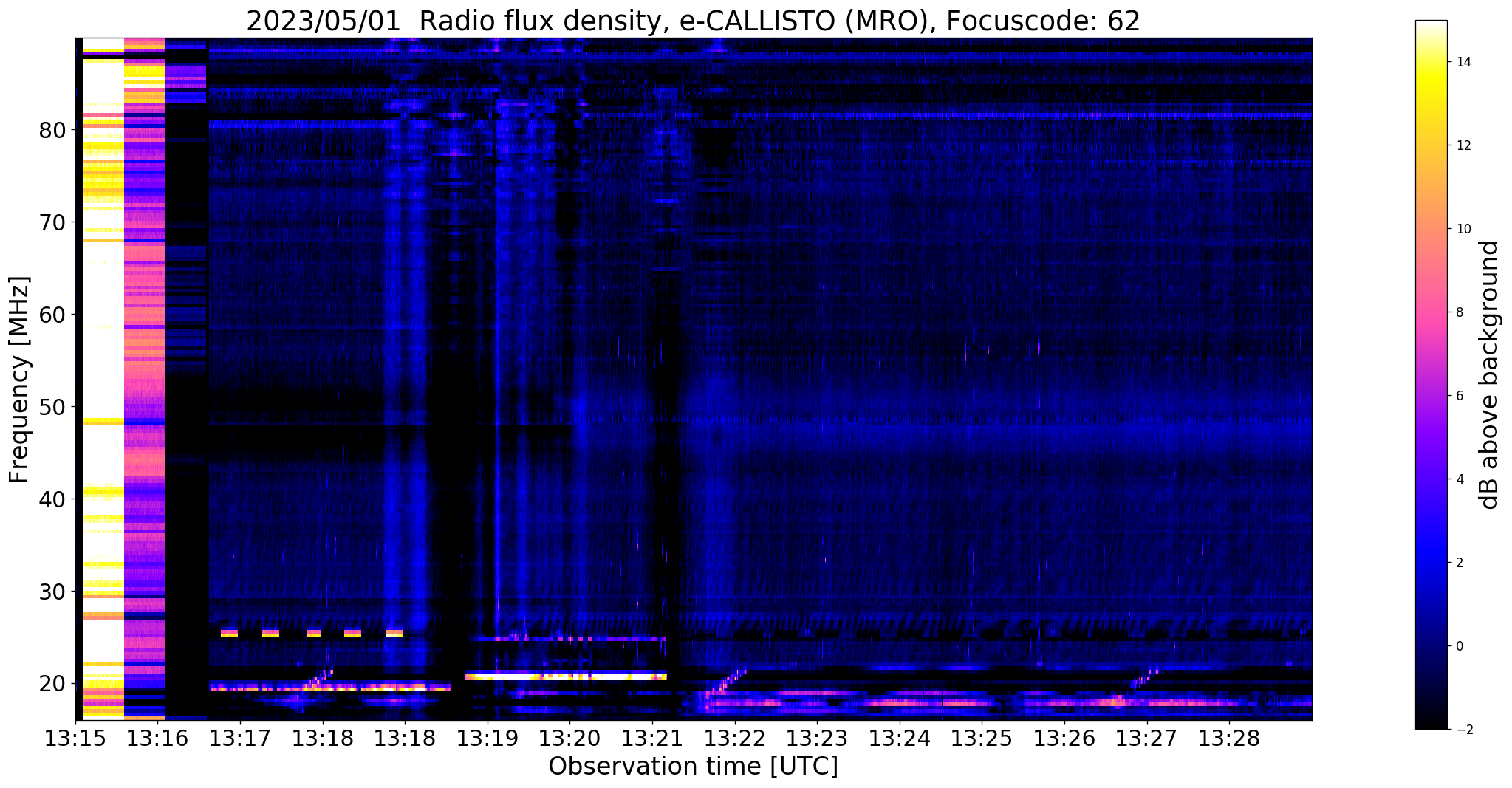Click the 70 tick on the frequency axis

[52, 223]
